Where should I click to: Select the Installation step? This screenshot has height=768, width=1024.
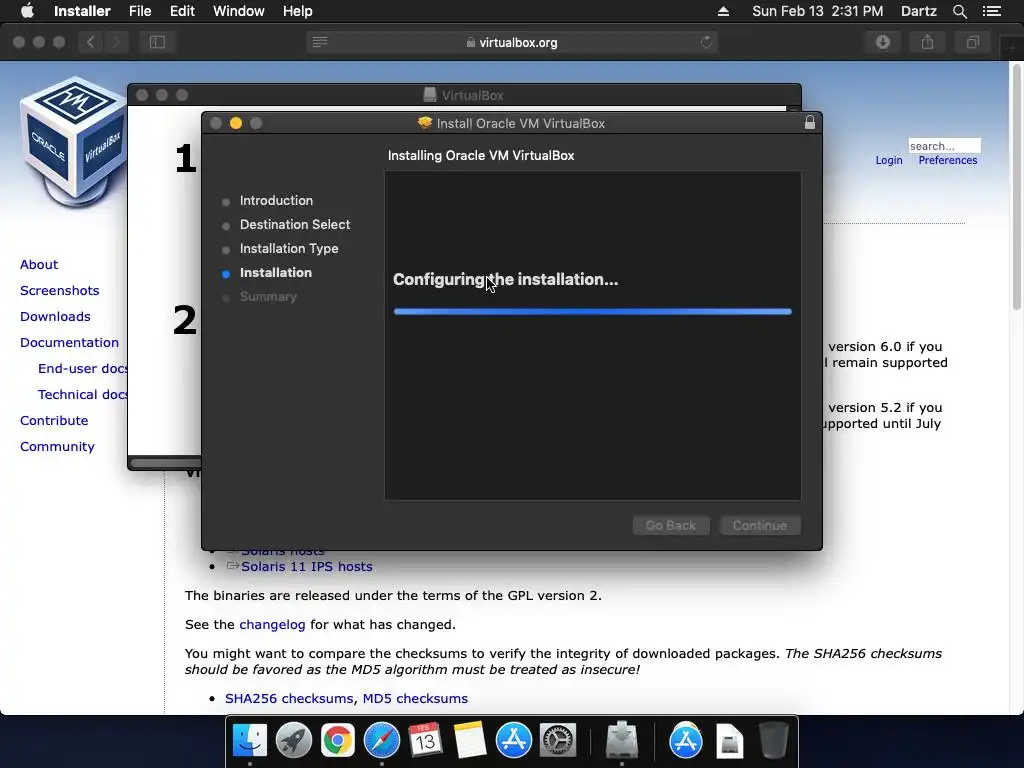(276, 273)
